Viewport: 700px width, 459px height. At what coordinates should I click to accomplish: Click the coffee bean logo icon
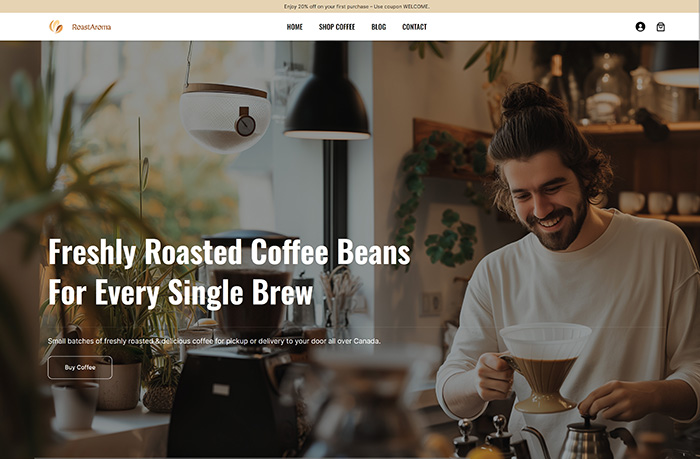click(x=56, y=27)
